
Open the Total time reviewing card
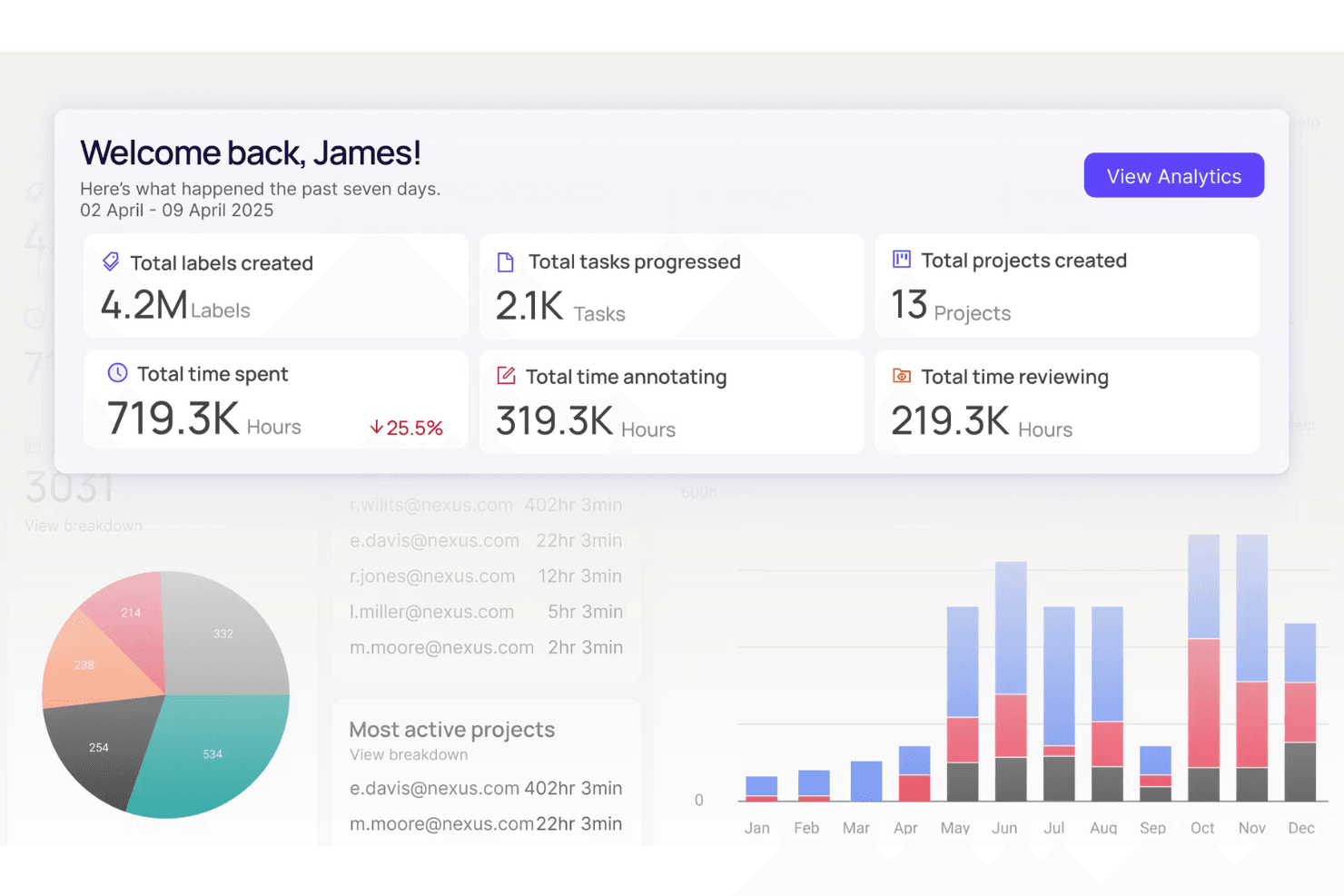click(x=1067, y=402)
